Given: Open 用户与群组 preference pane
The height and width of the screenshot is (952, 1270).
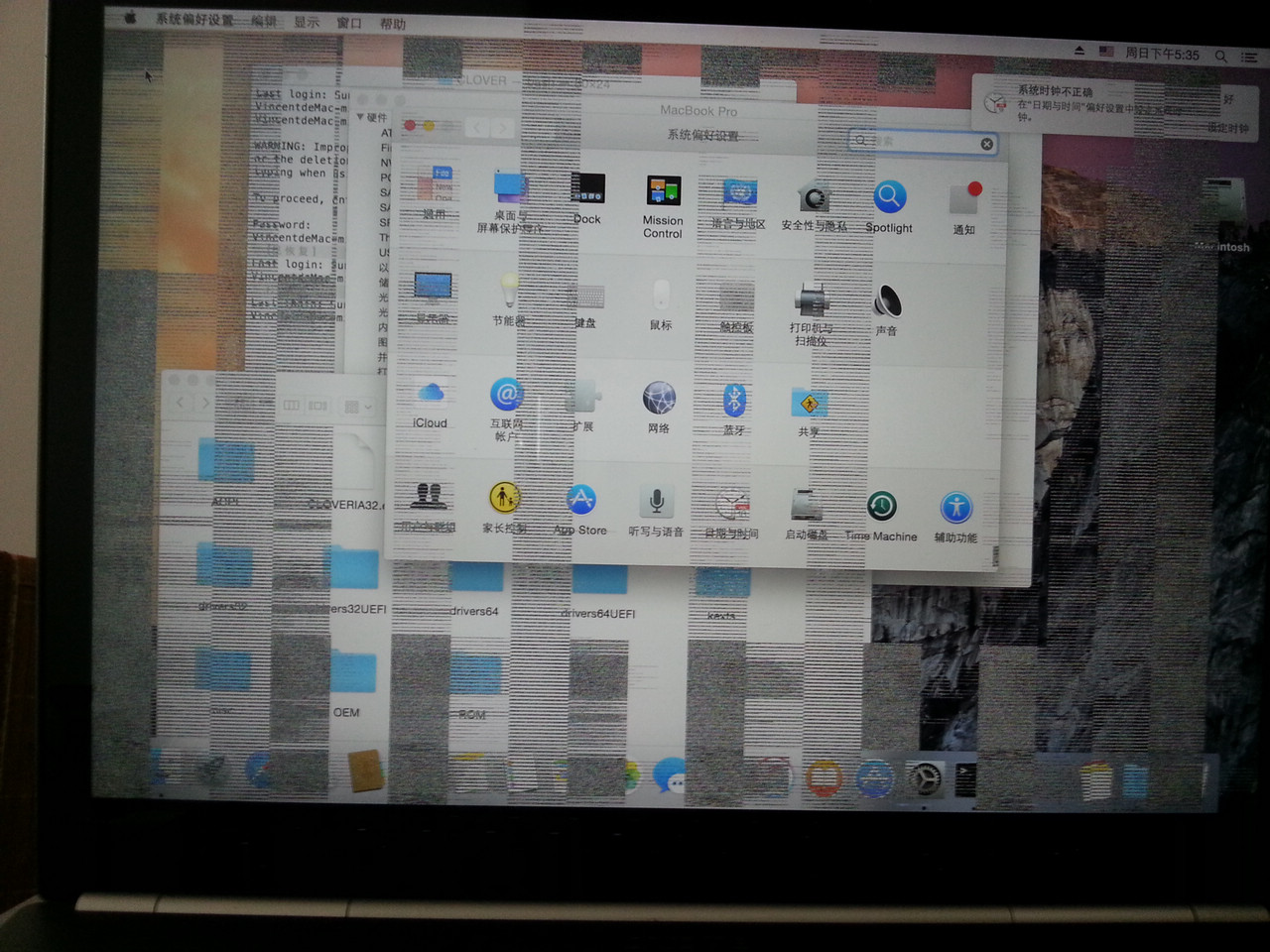Looking at the screenshot, I should [428, 507].
